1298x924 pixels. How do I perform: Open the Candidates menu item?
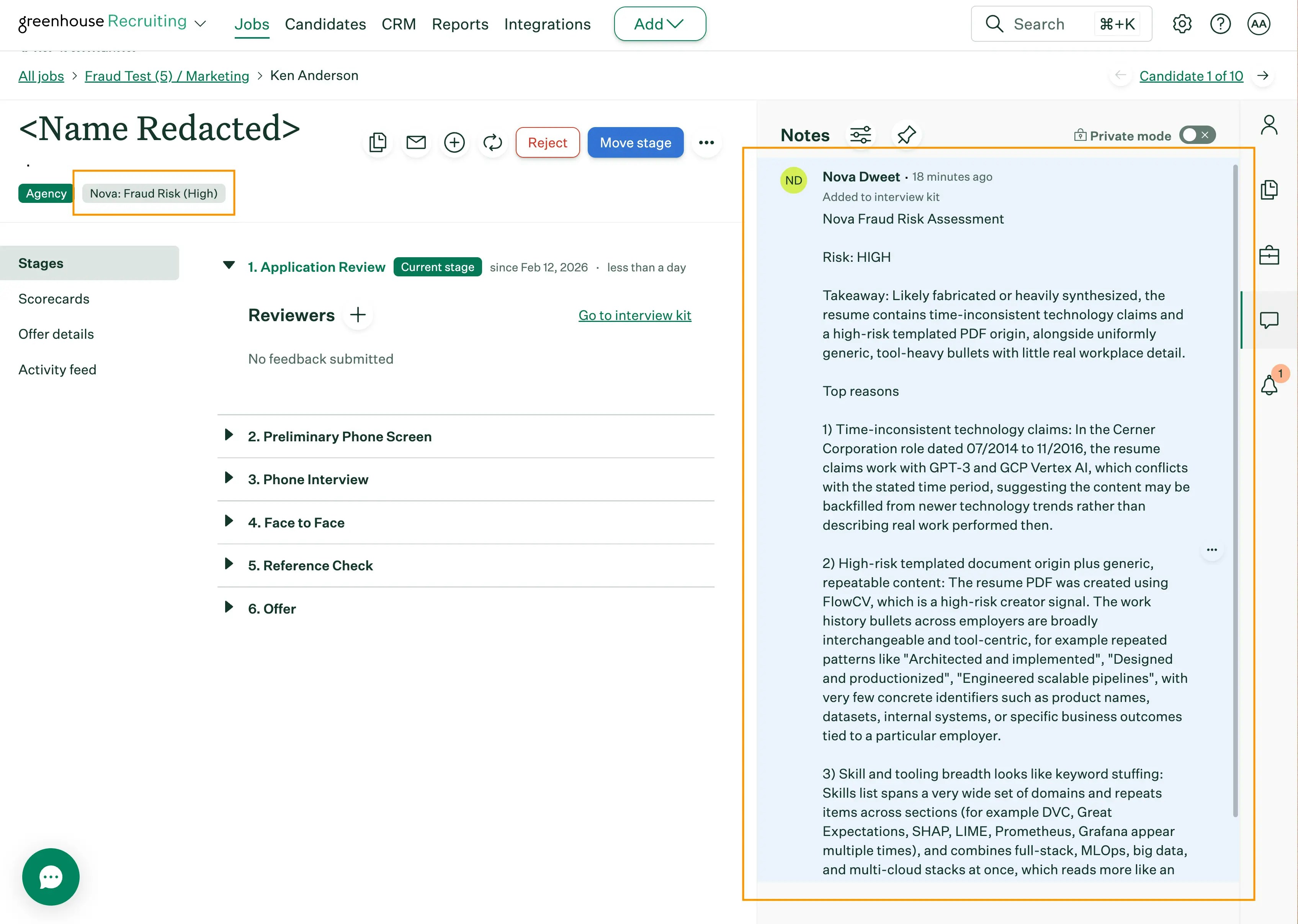tap(325, 24)
